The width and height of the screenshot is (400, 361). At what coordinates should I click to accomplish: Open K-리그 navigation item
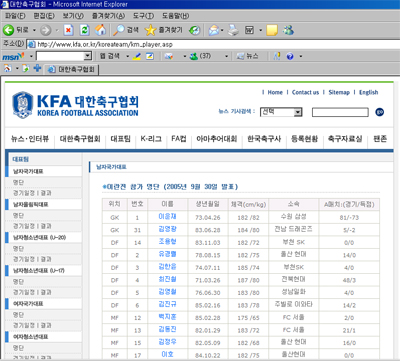tap(151, 139)
